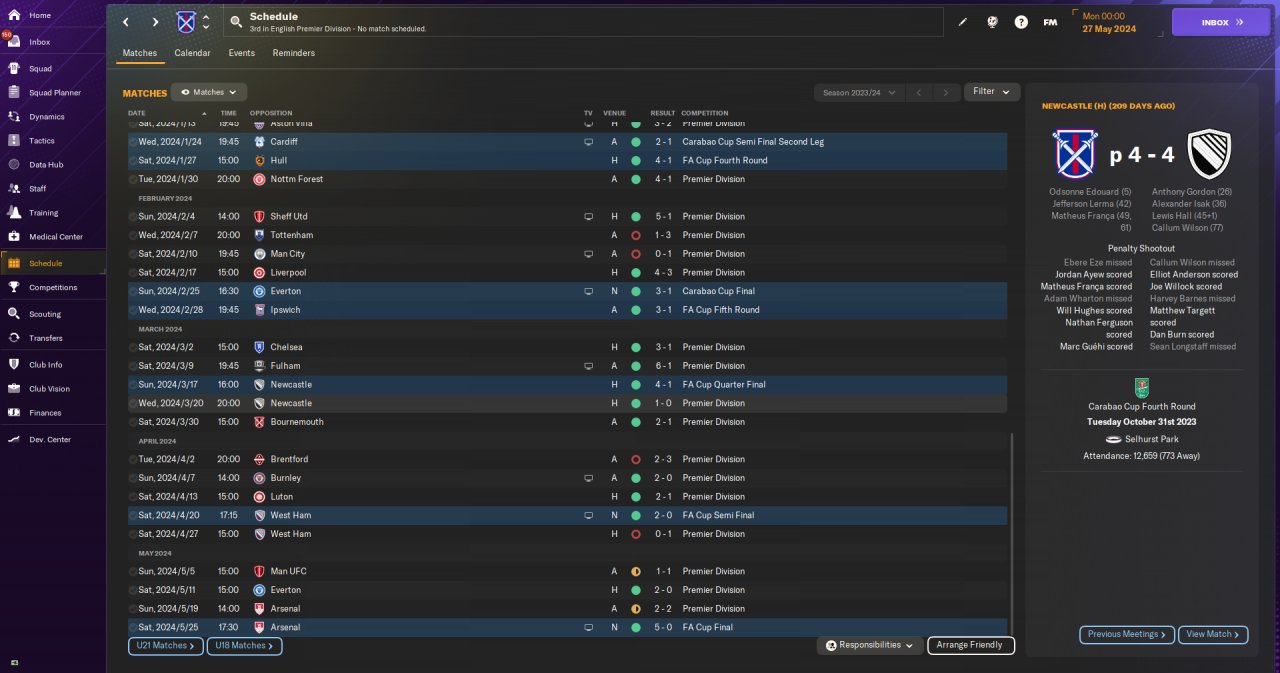Go back with the left arrow
The image size is (1280, 673).
[125, 22]
